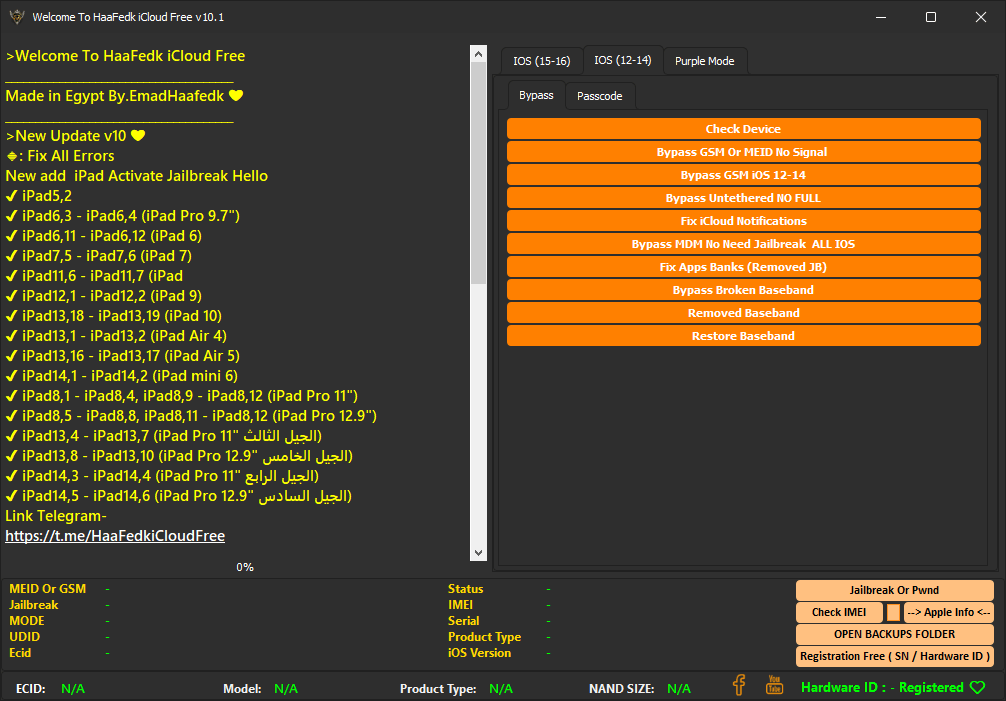Screen dimensions: 1006x701
Task: Click Fix iCloud Notifications button
Action: pos(743,221)
